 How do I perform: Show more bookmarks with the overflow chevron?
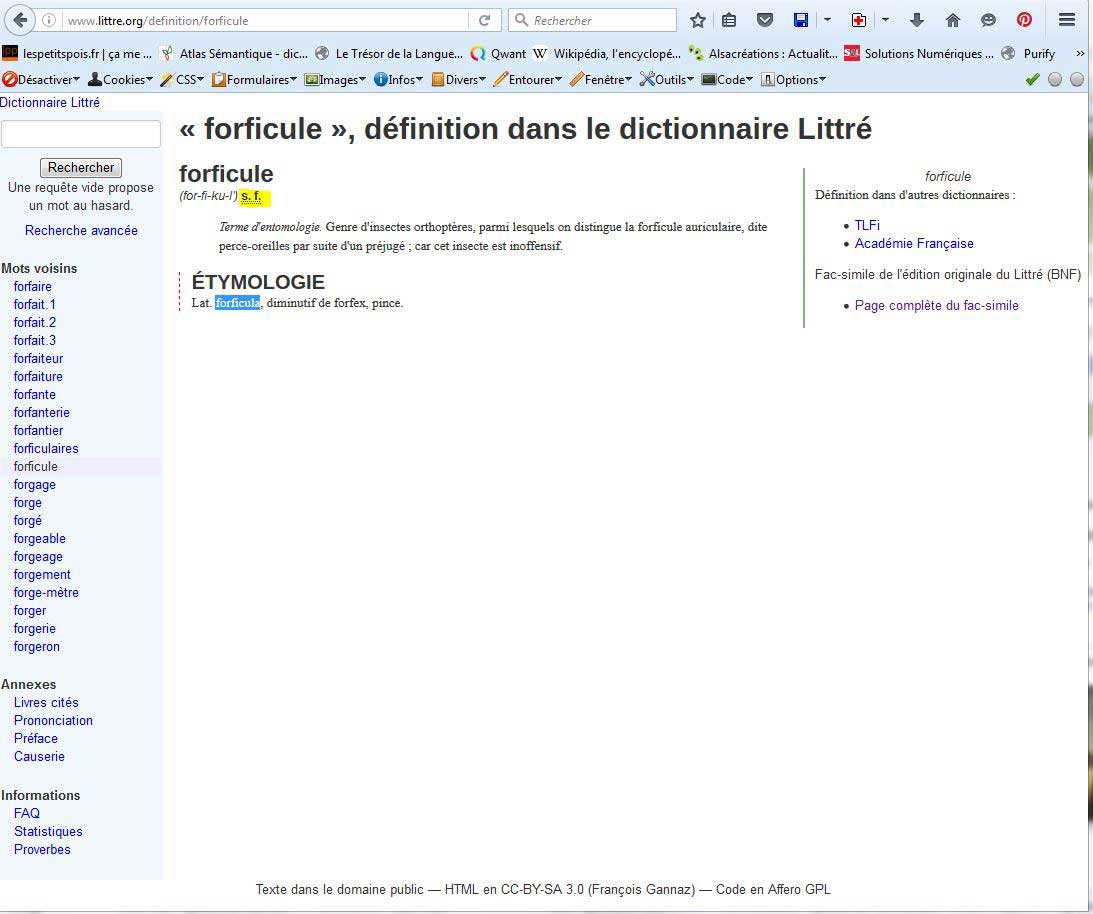(x=1080, y=54)
